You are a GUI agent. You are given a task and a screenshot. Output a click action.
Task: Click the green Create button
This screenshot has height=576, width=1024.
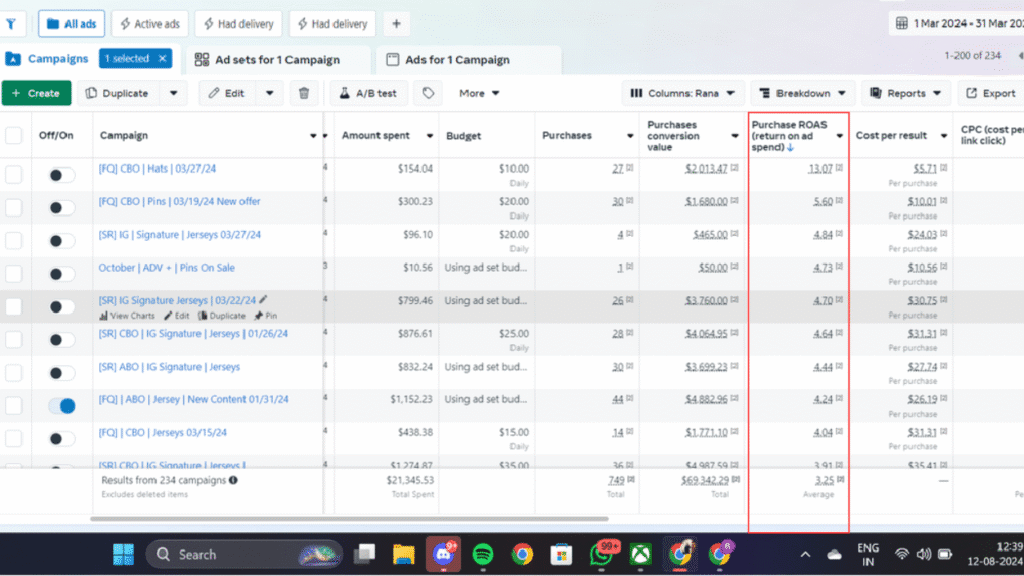[x=36, y=93]
